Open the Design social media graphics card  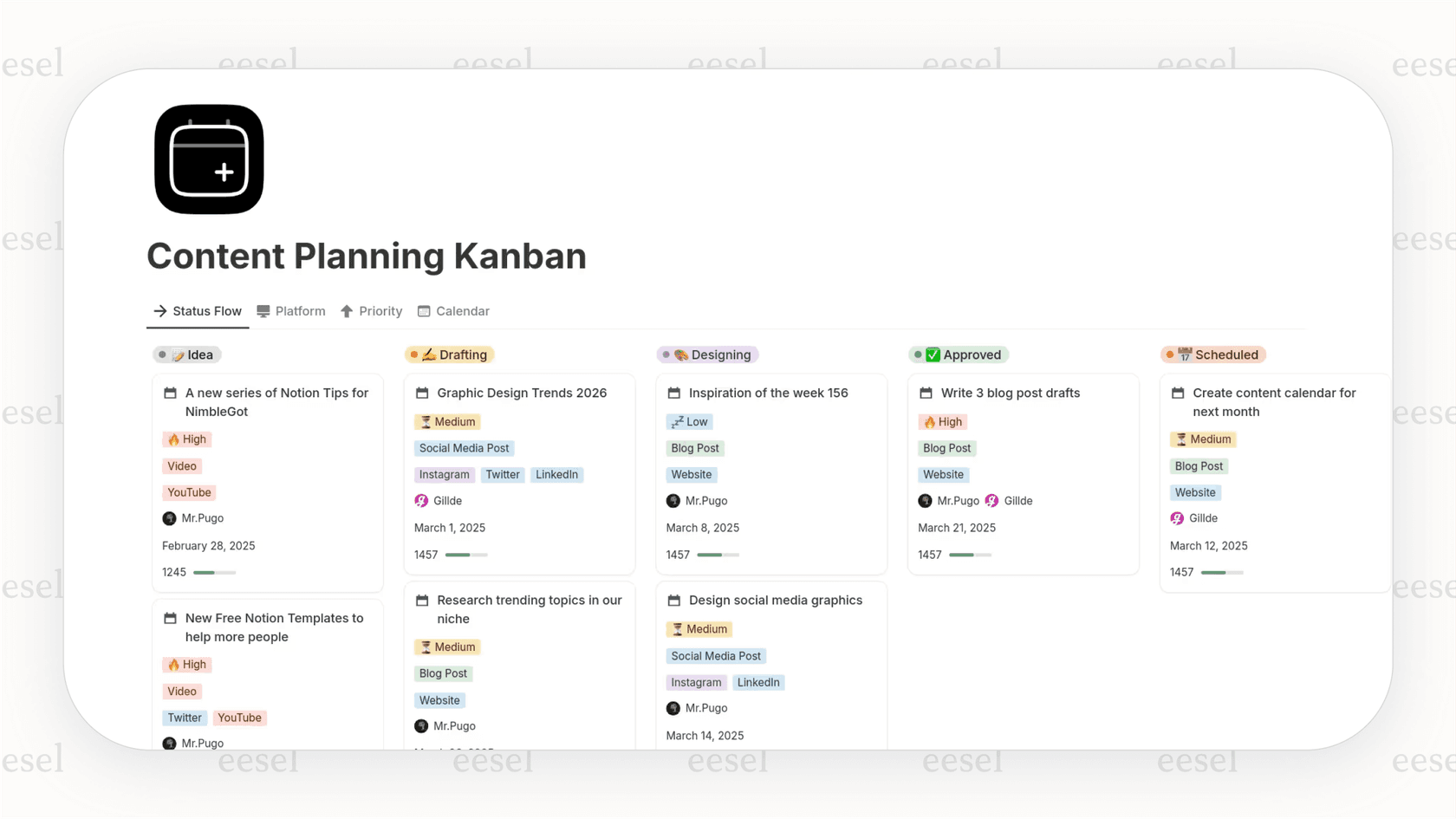tap(775, 600)
